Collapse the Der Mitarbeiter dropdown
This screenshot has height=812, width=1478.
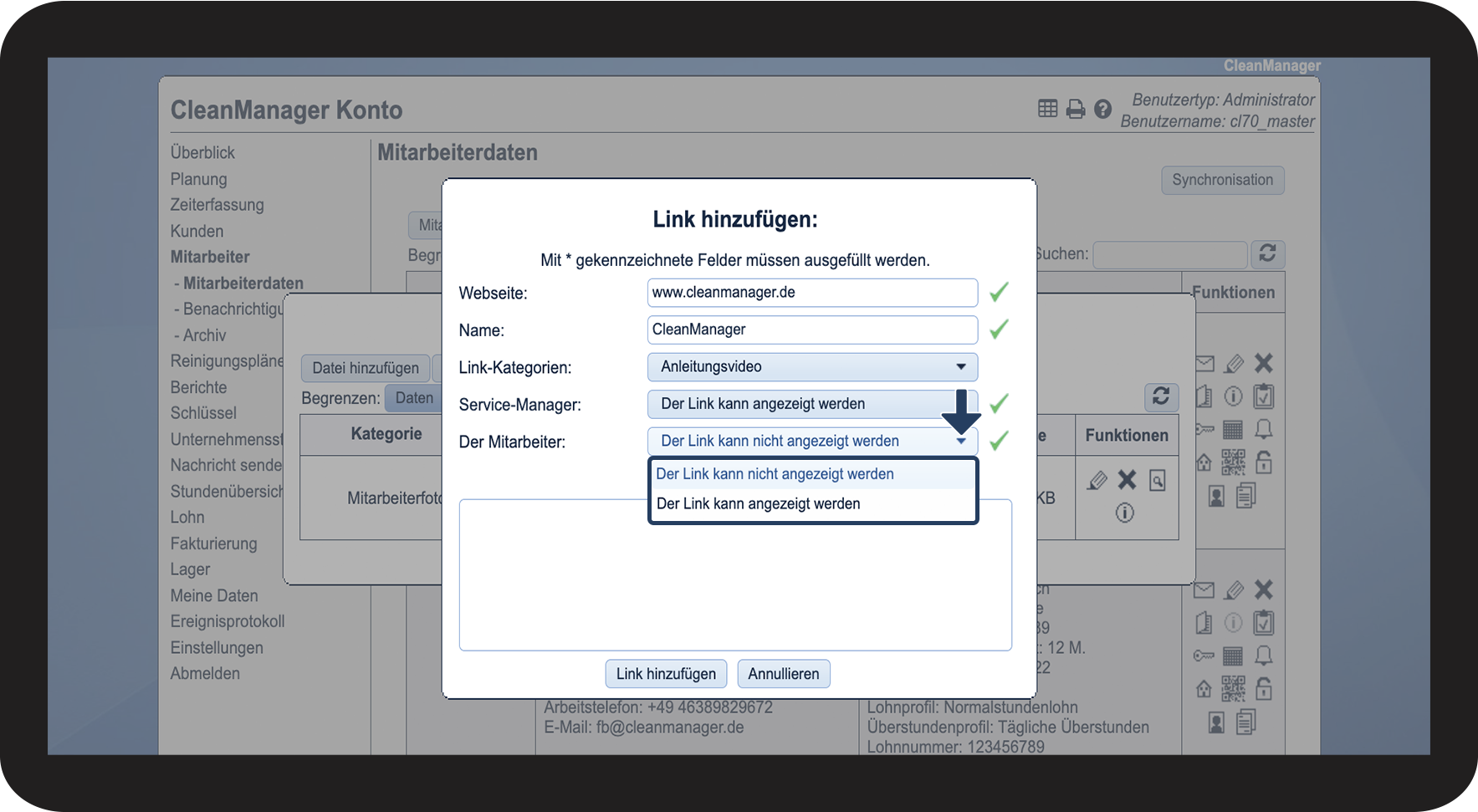pyautogui.click(x=811, y=441)
